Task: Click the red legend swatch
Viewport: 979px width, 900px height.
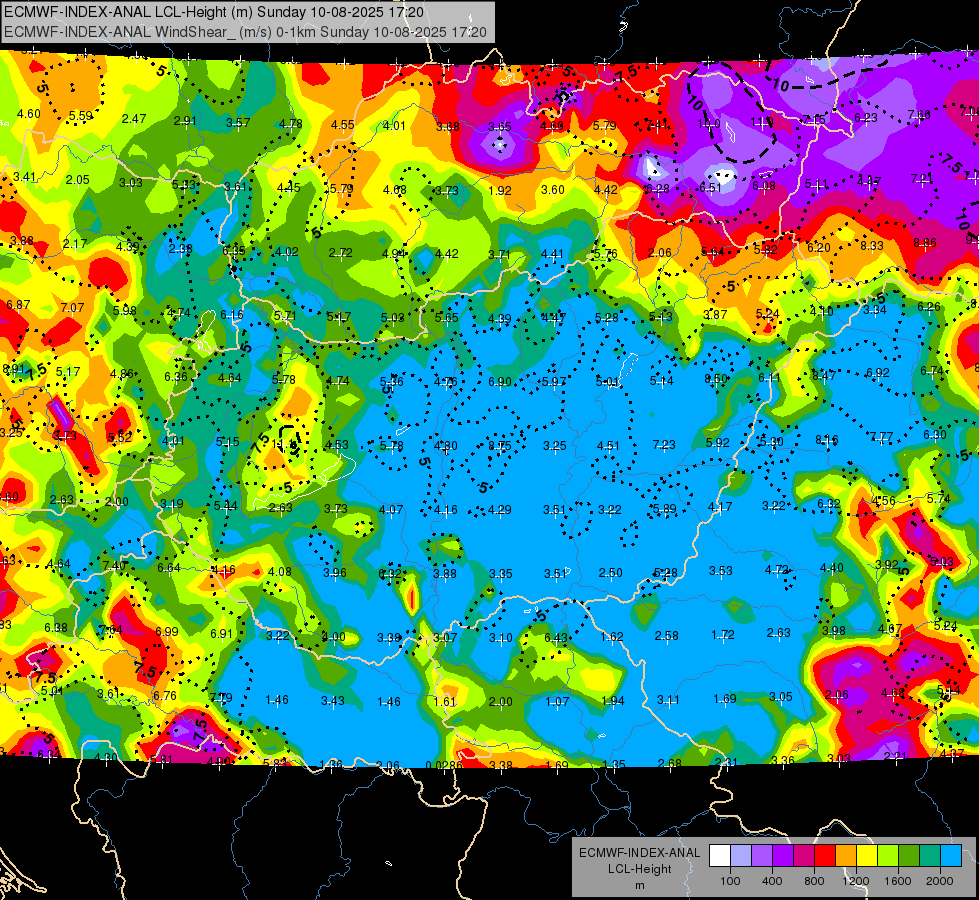Action: point(825,856)
